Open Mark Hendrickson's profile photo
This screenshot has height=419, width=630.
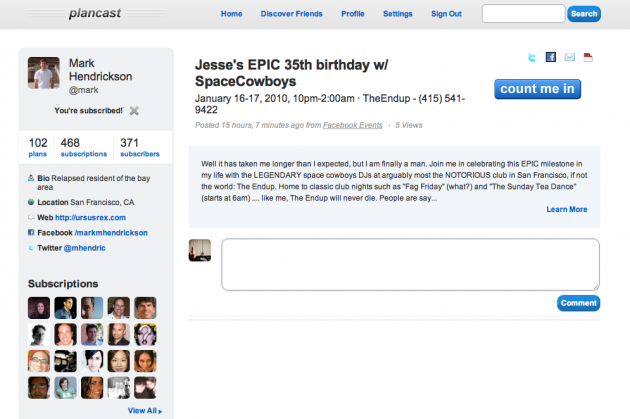(x=45, y=74)
